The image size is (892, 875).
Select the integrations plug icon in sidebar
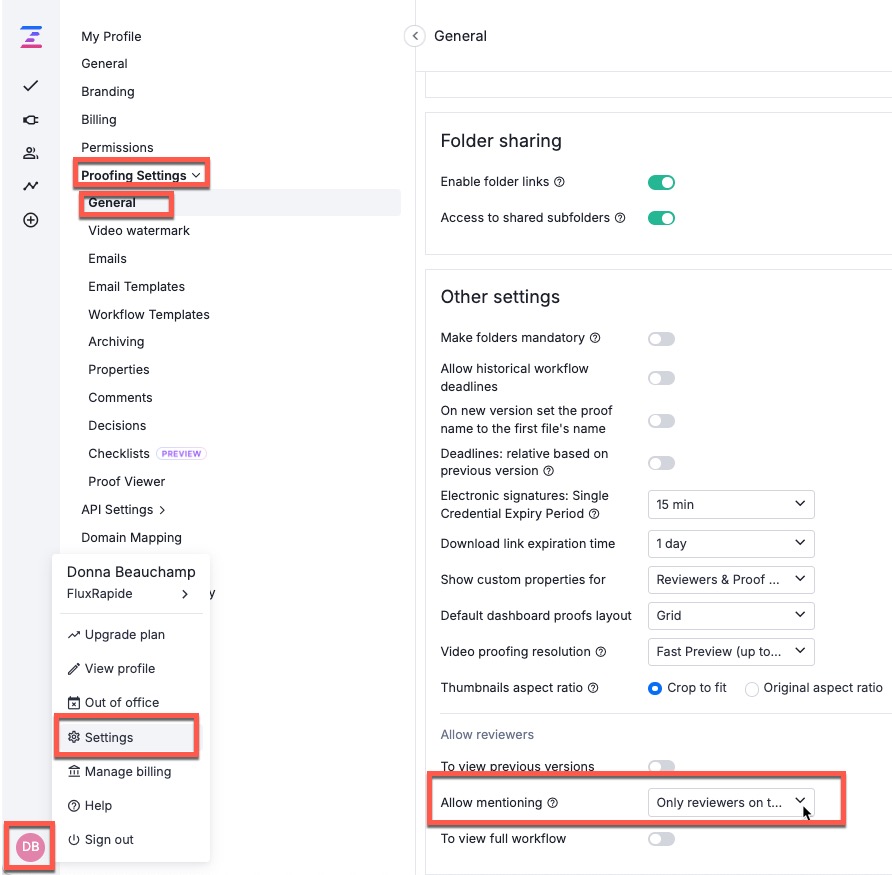tap(29, 117)
